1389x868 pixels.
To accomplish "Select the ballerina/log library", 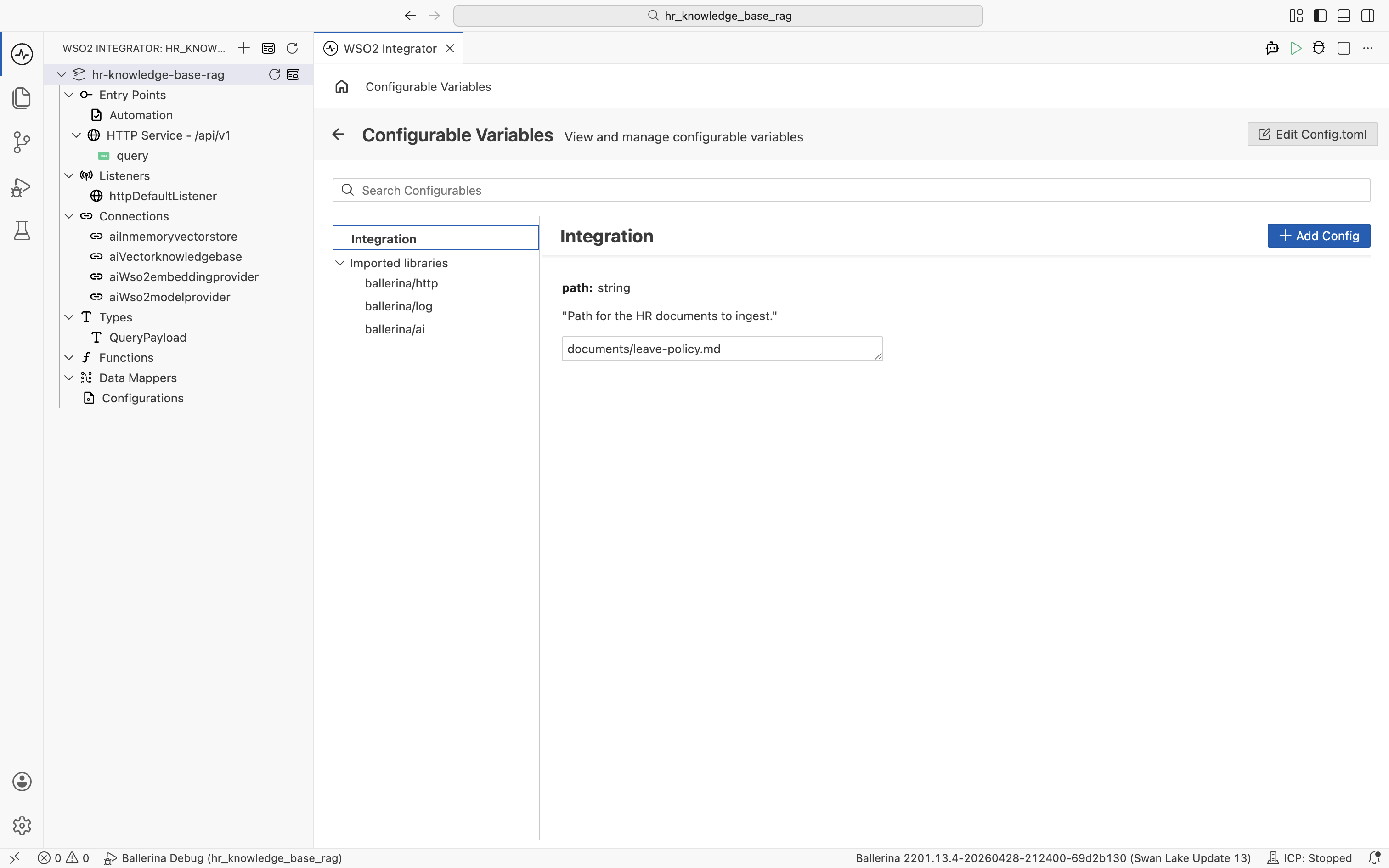I will (x=398, y=307).
